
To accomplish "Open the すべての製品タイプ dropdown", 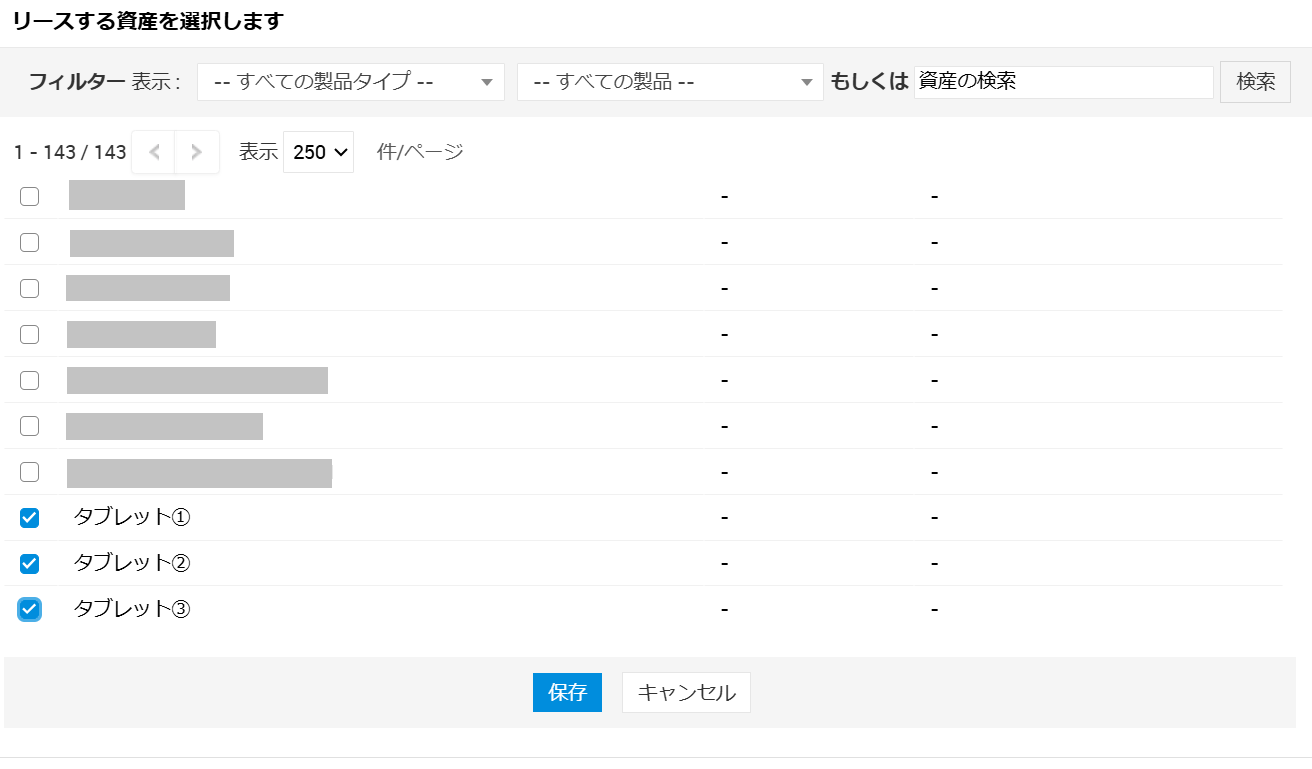I will click(351, 82).
